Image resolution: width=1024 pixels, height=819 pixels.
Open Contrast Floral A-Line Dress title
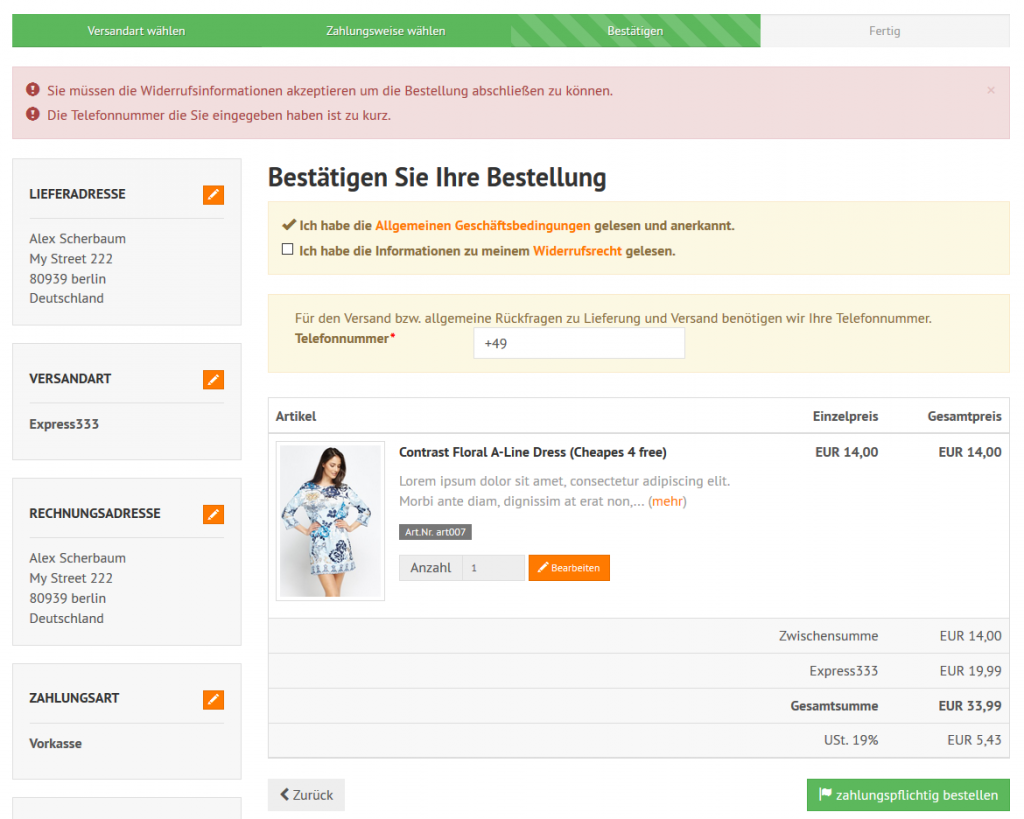pos(532,452)
